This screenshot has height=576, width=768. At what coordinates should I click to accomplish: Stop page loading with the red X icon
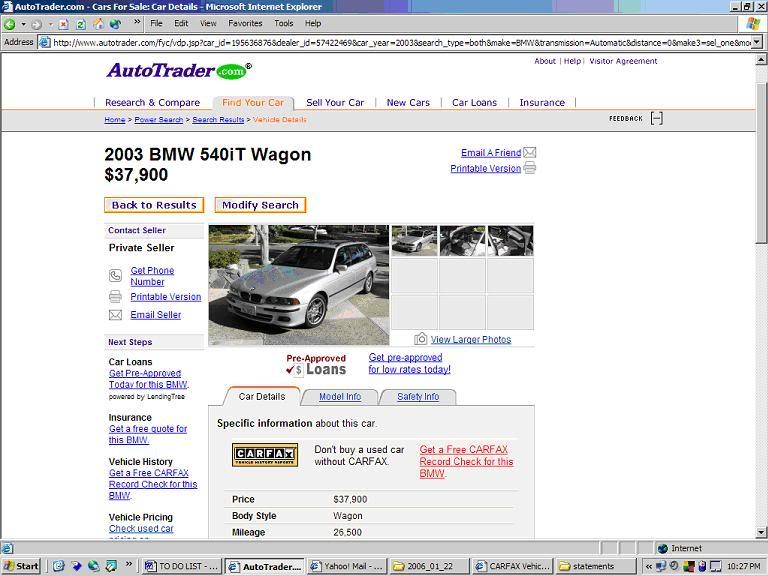tap(64, 24)
